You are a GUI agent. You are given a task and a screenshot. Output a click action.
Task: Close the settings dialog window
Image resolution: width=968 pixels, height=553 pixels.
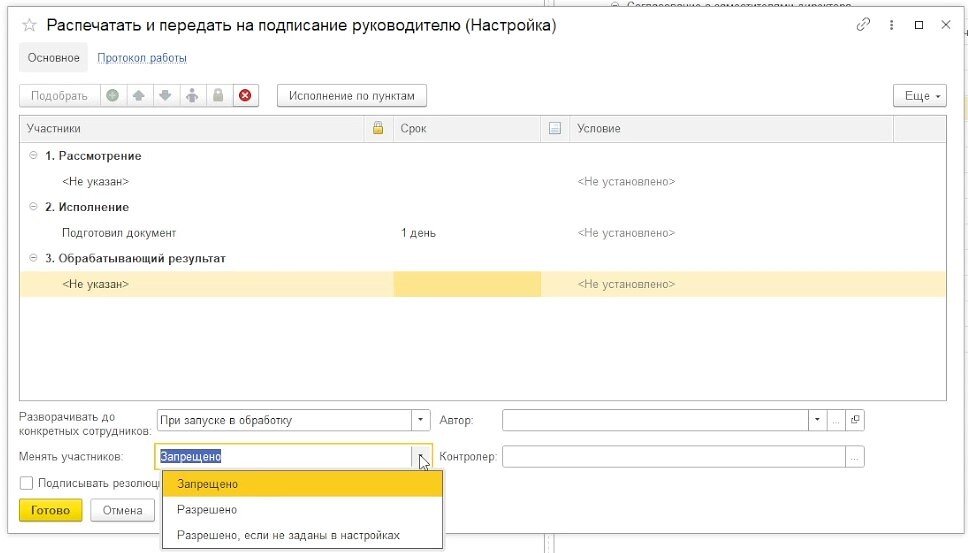point(946,25)
